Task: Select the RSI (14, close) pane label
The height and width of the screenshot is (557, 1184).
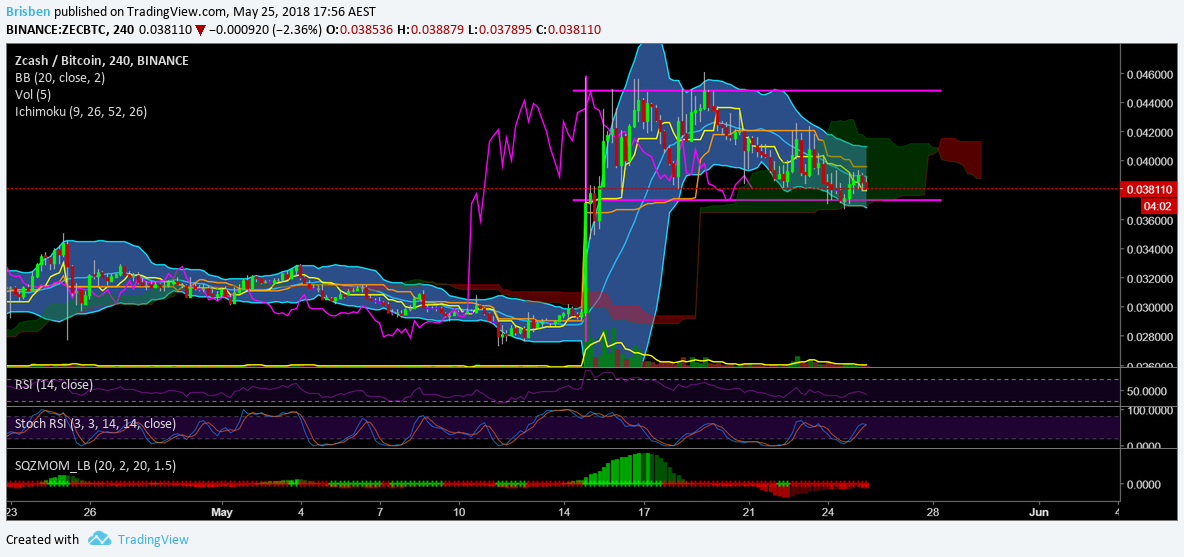Action: 54,385
